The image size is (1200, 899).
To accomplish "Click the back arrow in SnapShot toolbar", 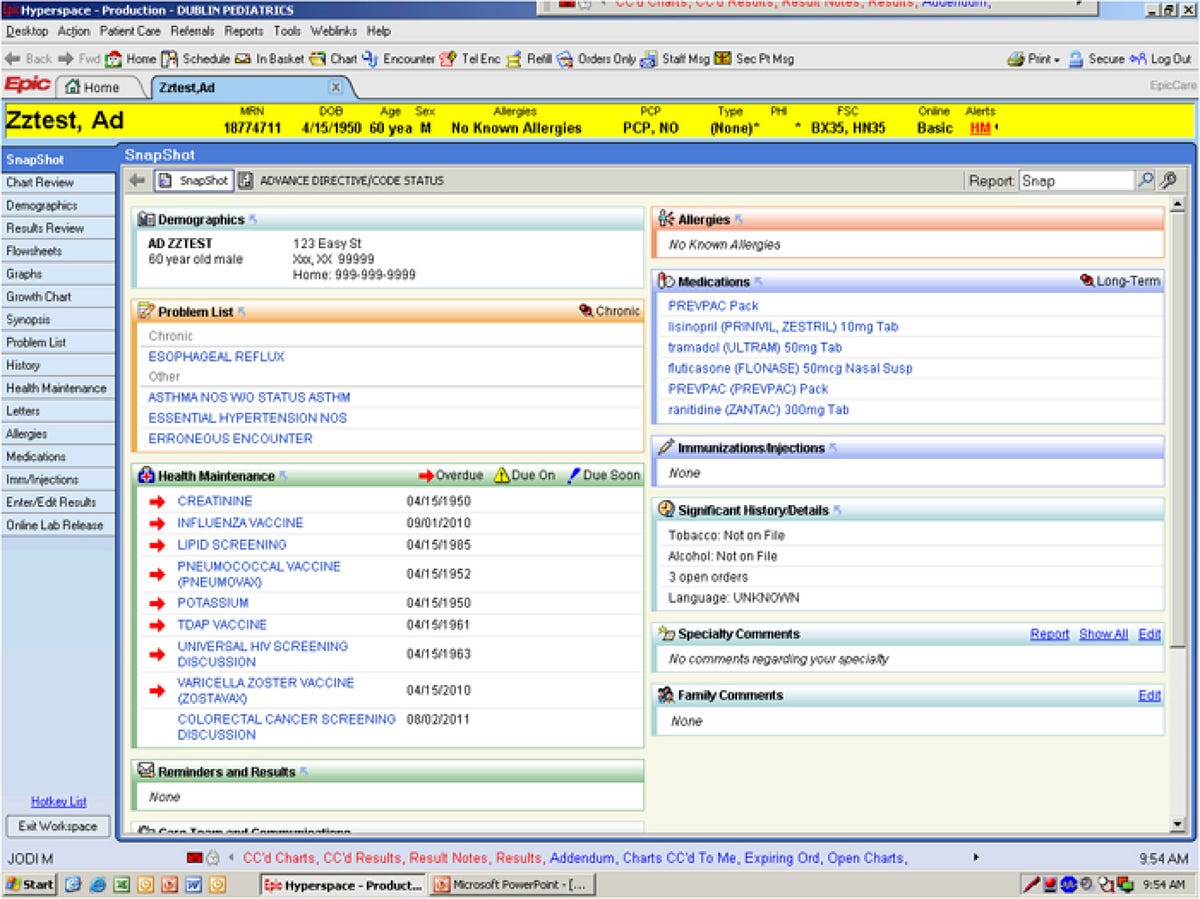I will tap(137, 181).
